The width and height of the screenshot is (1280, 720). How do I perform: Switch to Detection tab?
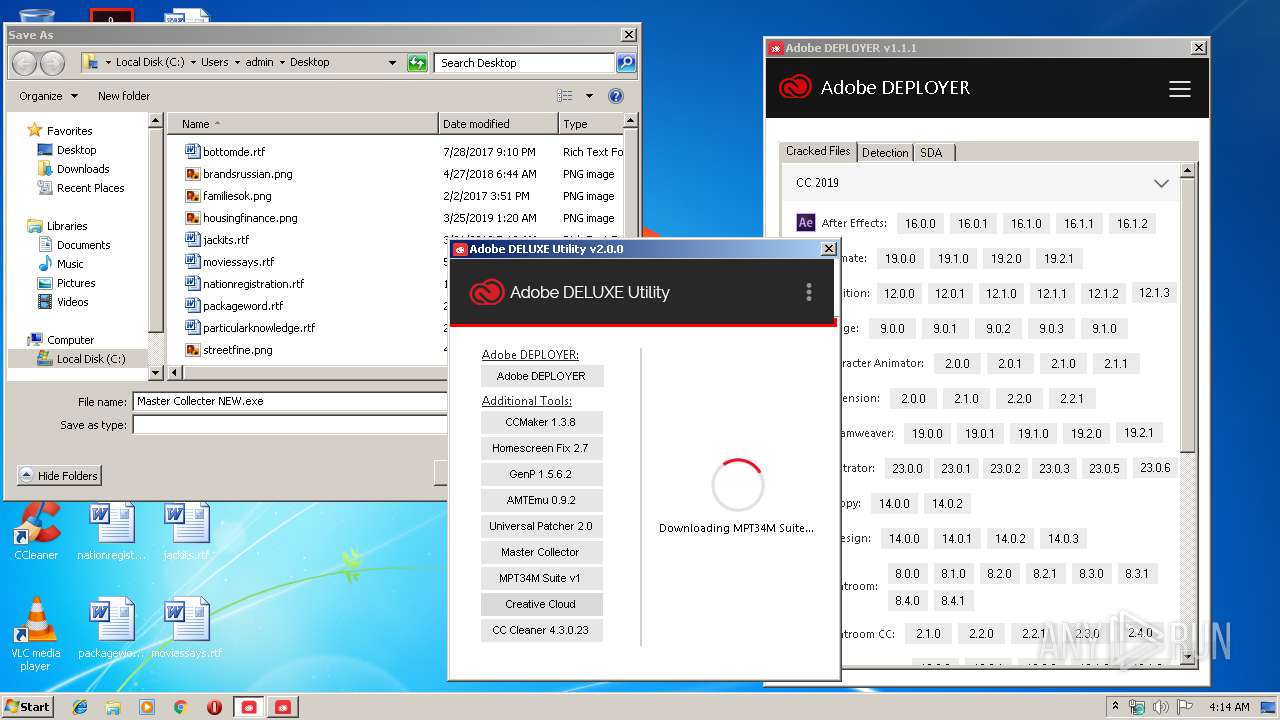(885, 152)
